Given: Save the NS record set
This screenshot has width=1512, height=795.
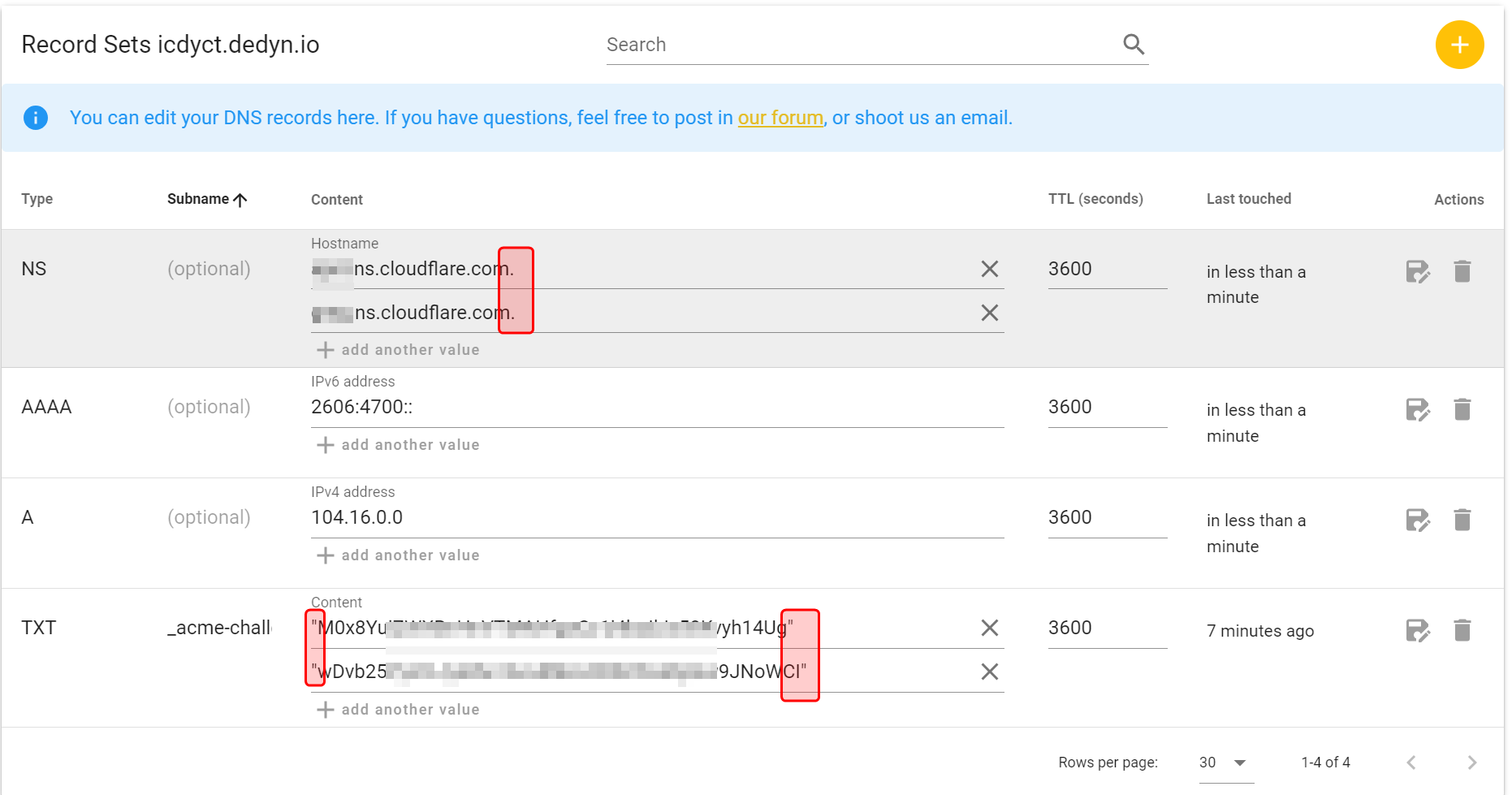Looking at the screenshot, I should point(1417,271).
